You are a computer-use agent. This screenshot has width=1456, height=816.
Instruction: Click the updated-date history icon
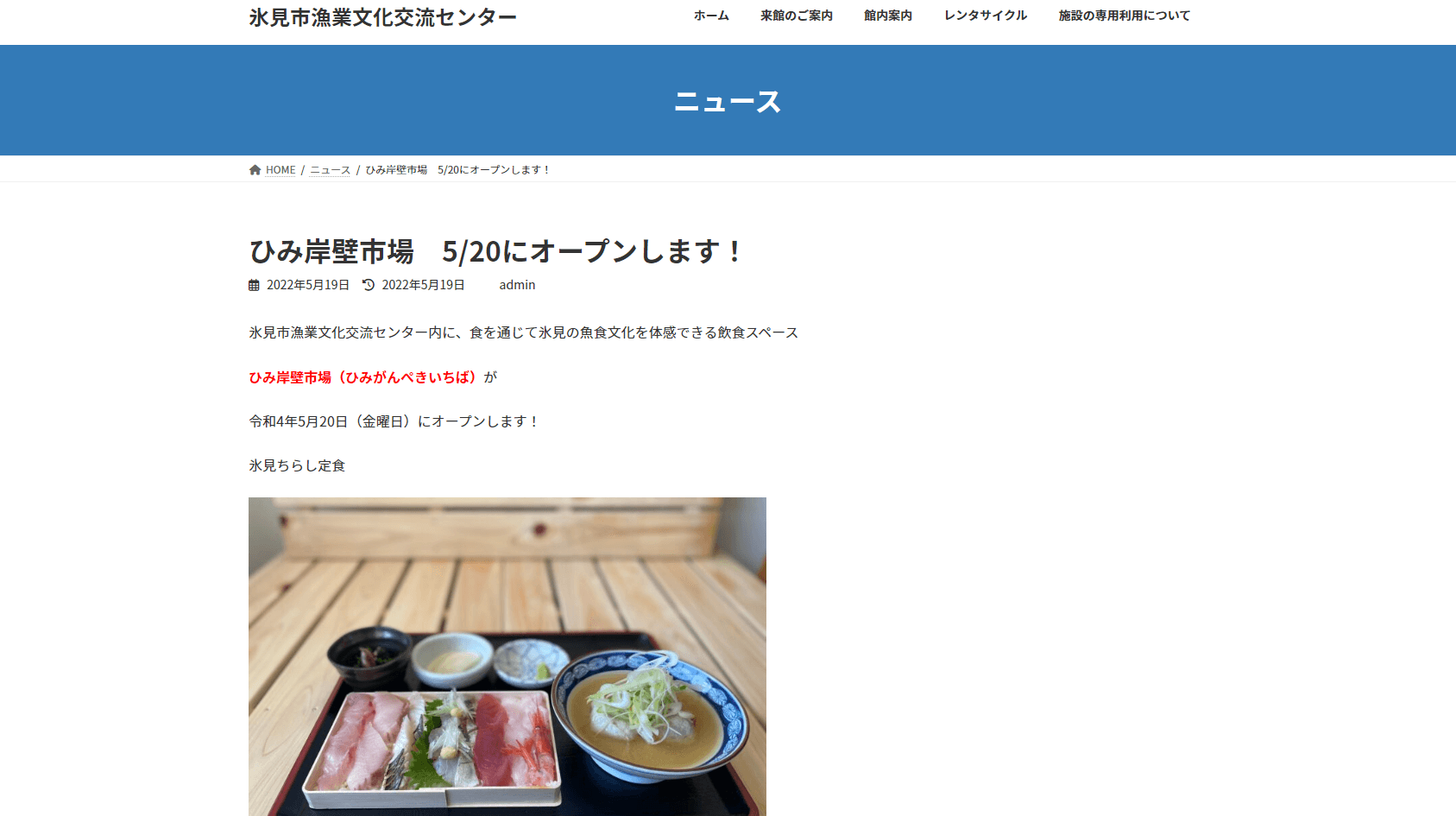[369, 285]
